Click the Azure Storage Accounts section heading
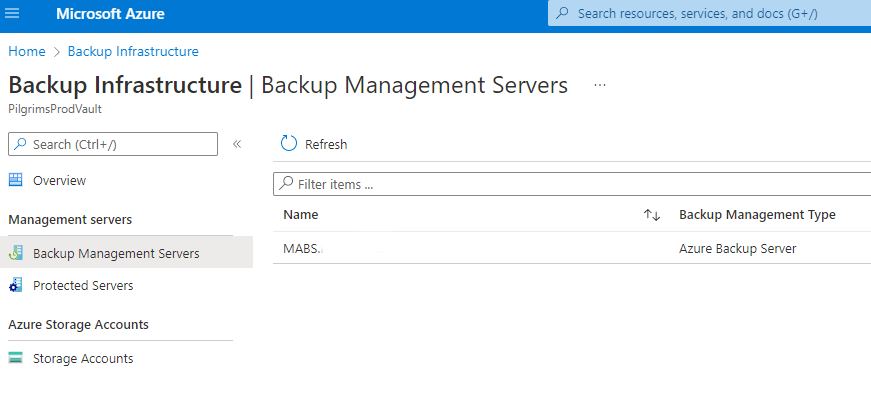871x418 pixels. pos(78,324)
